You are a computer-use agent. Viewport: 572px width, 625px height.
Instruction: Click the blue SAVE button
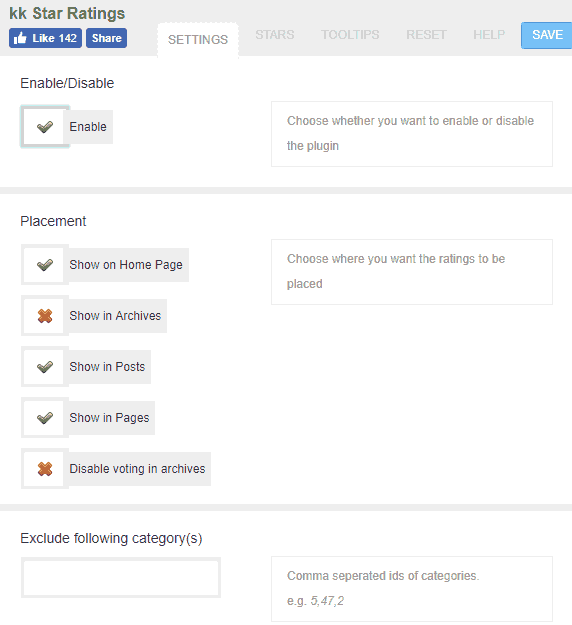[x=547, y=35]
